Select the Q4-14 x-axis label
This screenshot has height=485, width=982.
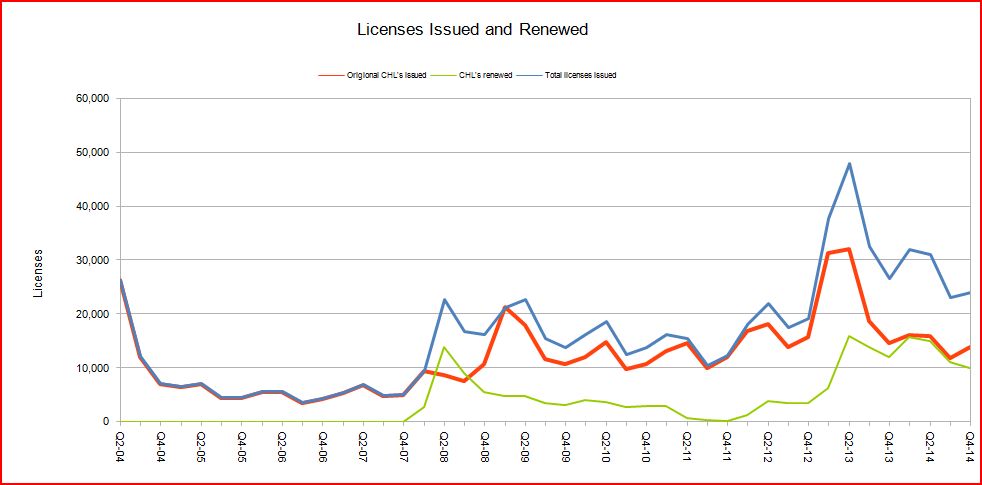[970, 443]
